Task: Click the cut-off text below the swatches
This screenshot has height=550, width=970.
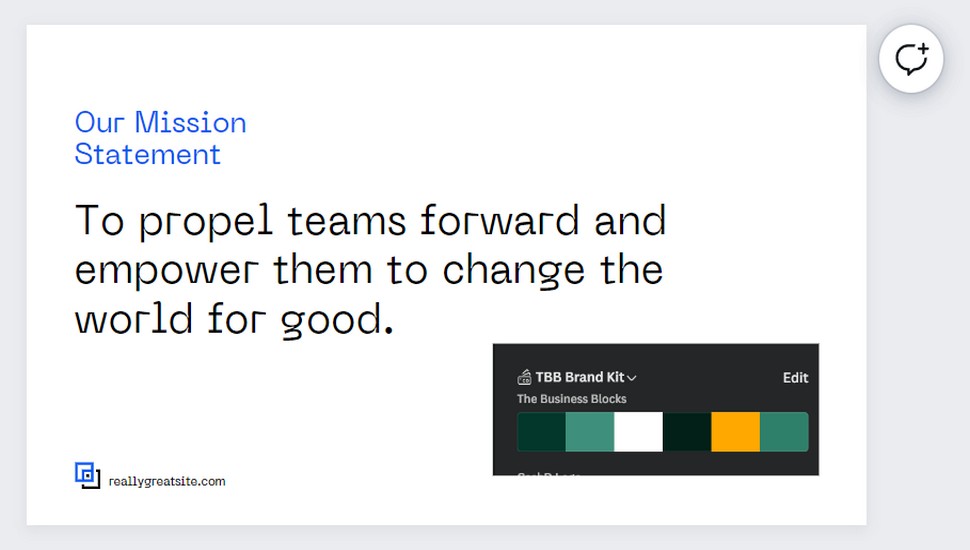Action: click(x=549, y=473)
